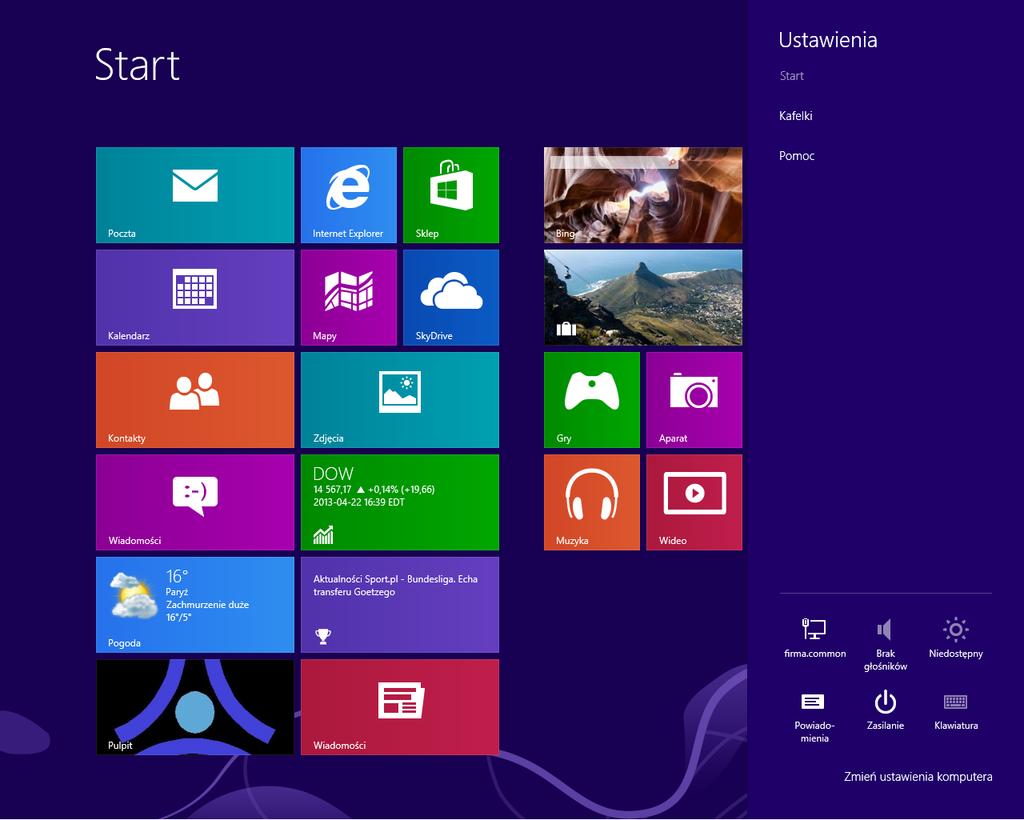Image resolution: width=1024 pixels, height=820 pixels.
Task: Open the Bing search tile
Action: pos(643,195)
